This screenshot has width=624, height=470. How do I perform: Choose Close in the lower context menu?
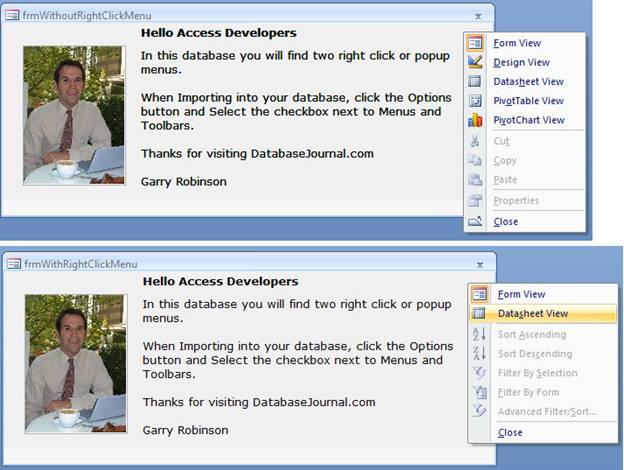pos(510,433)
